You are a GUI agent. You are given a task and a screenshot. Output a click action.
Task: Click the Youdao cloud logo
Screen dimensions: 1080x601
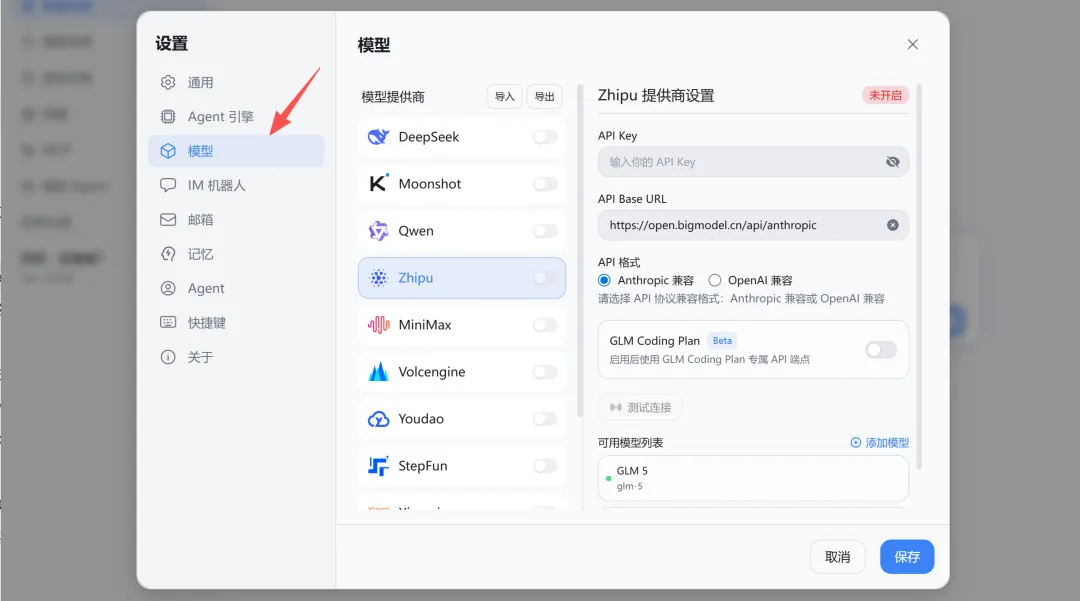[378, 419]
